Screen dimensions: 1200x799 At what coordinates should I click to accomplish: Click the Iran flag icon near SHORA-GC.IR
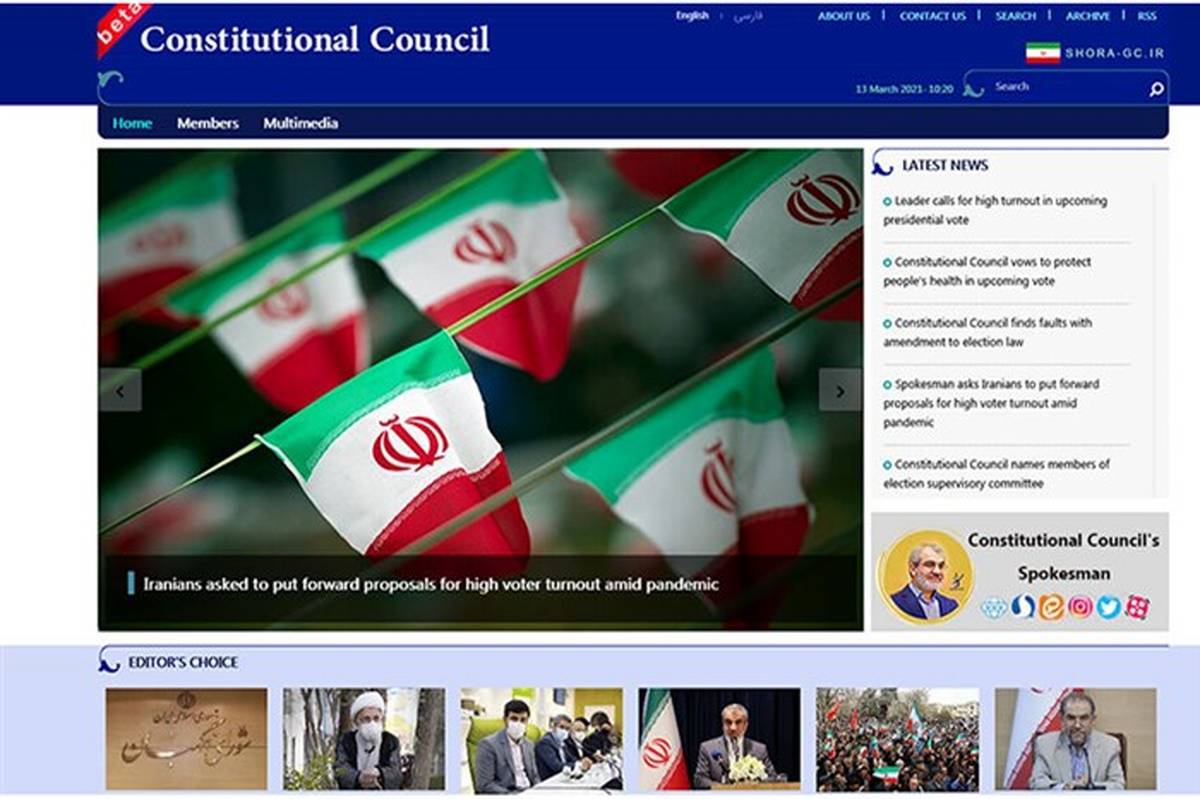1042,53
